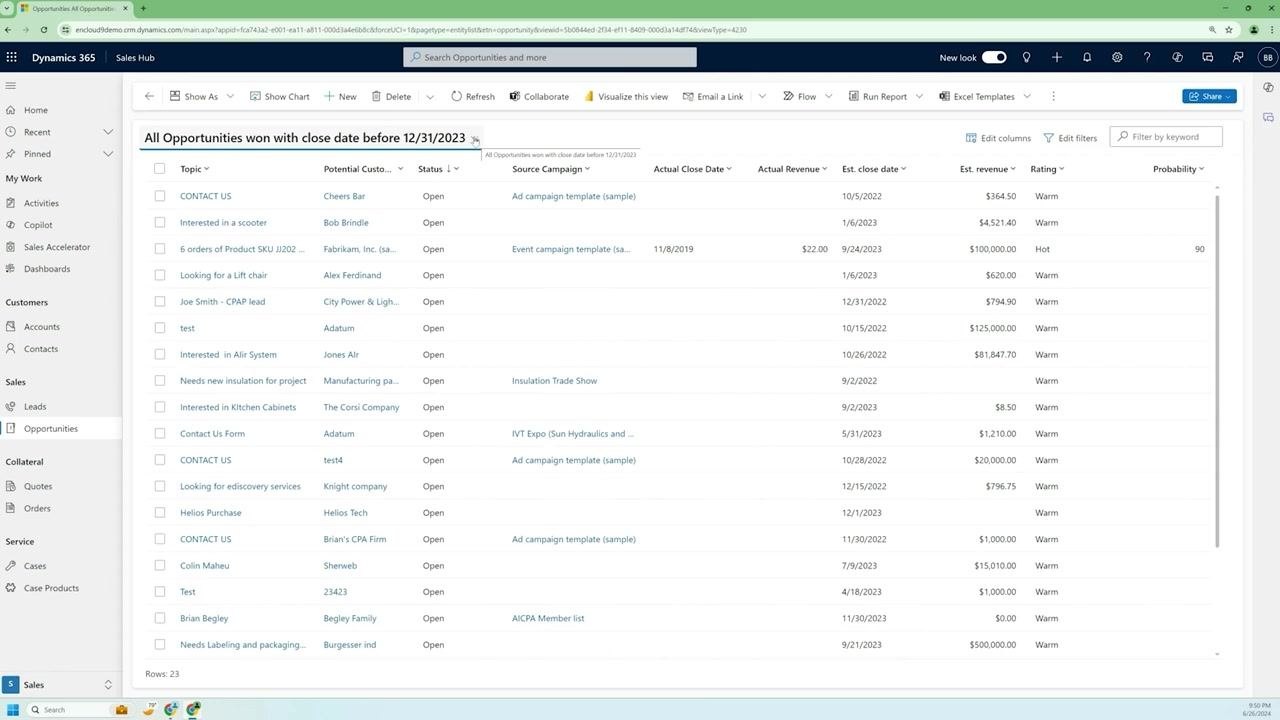The height and width of the screenshot is (720, 1280).
Task: Click Edit columns button
Action: point(998,137)
